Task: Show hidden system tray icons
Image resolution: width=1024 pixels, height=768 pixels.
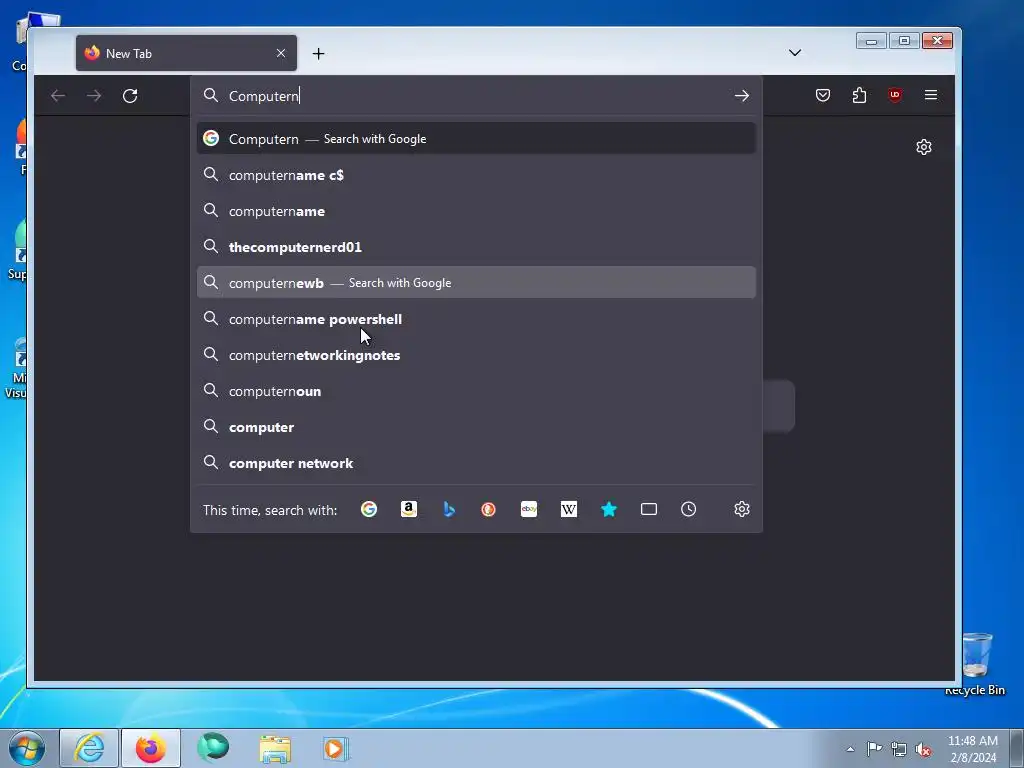Action: (x=850, y=749)
